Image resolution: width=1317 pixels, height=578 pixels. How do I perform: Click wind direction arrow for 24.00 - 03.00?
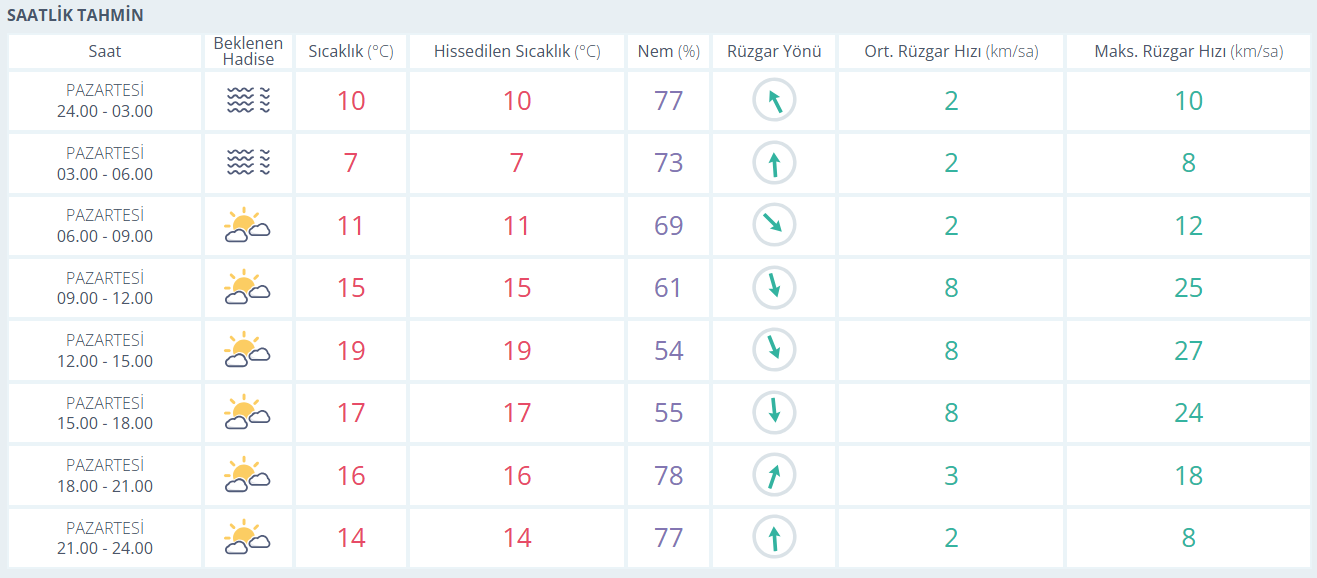tap(774, 100)
